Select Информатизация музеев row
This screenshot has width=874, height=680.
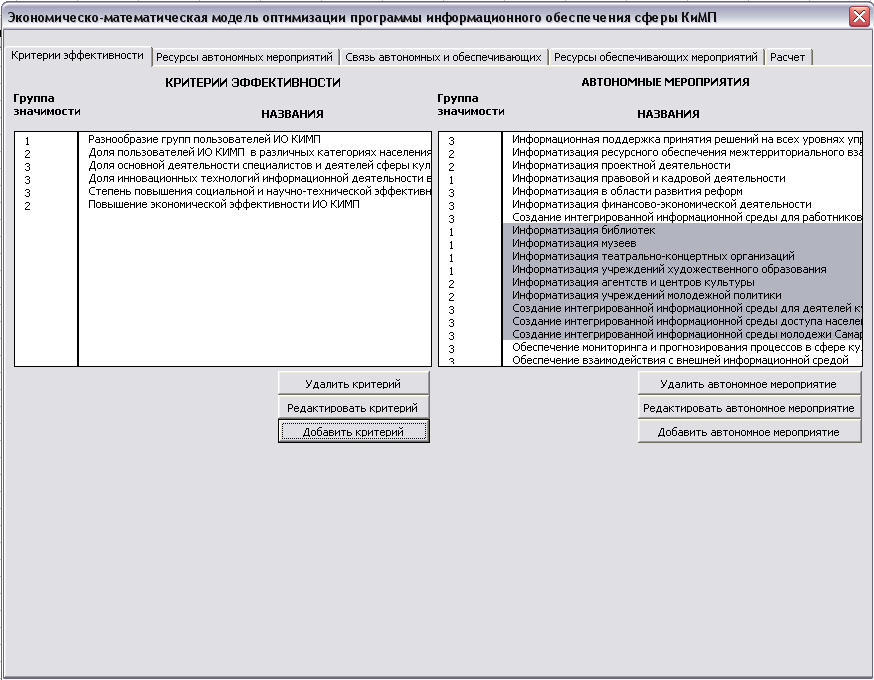click(682, 244)
